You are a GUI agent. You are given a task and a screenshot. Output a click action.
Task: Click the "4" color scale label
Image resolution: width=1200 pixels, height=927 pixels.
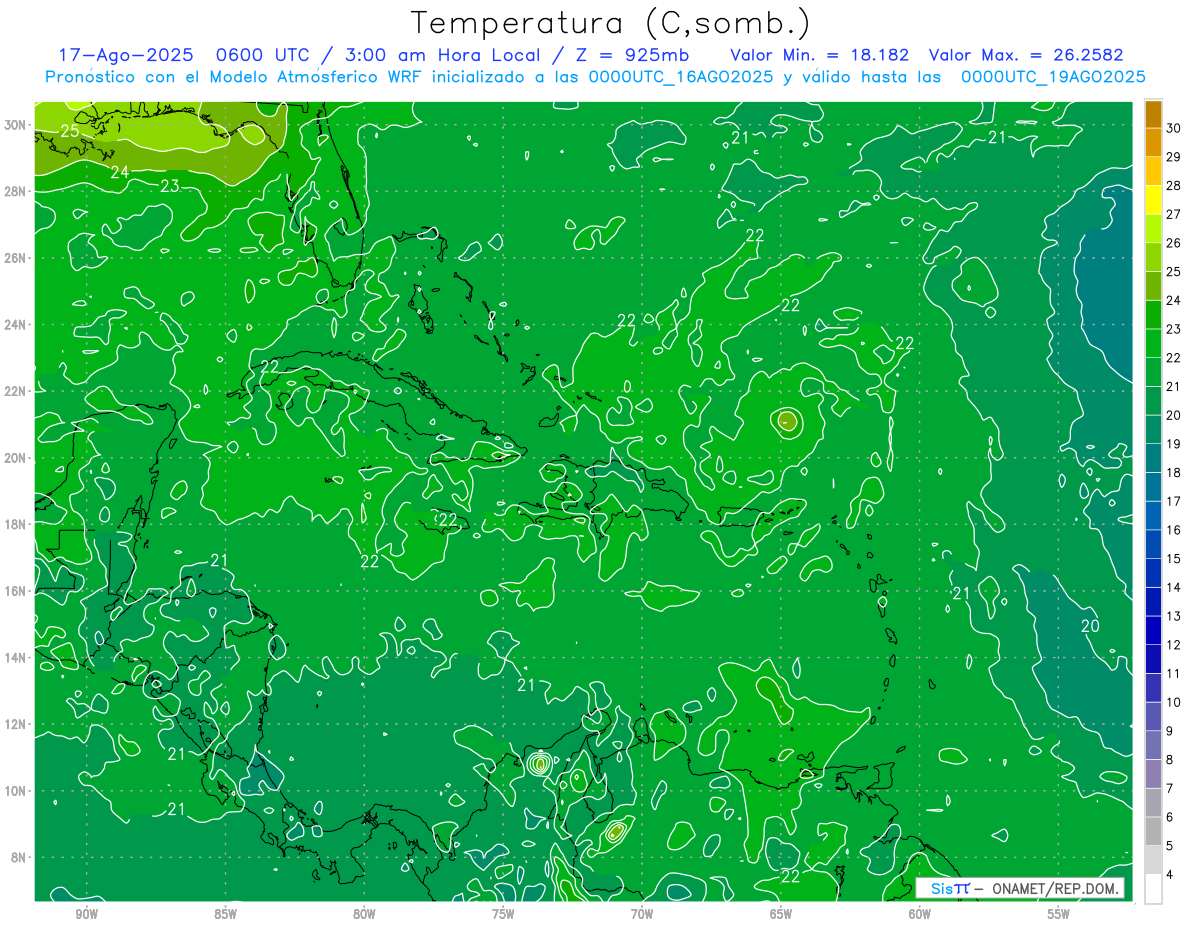(1171, 875)
